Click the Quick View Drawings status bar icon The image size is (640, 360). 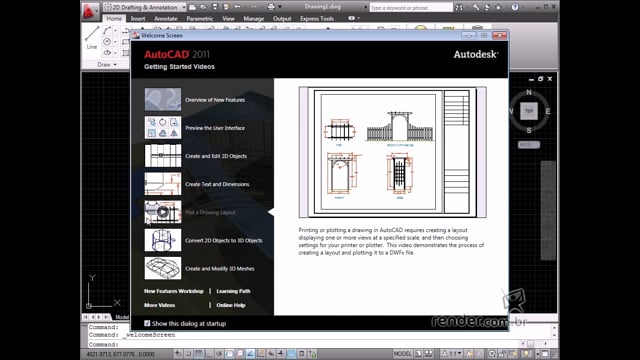429,354
